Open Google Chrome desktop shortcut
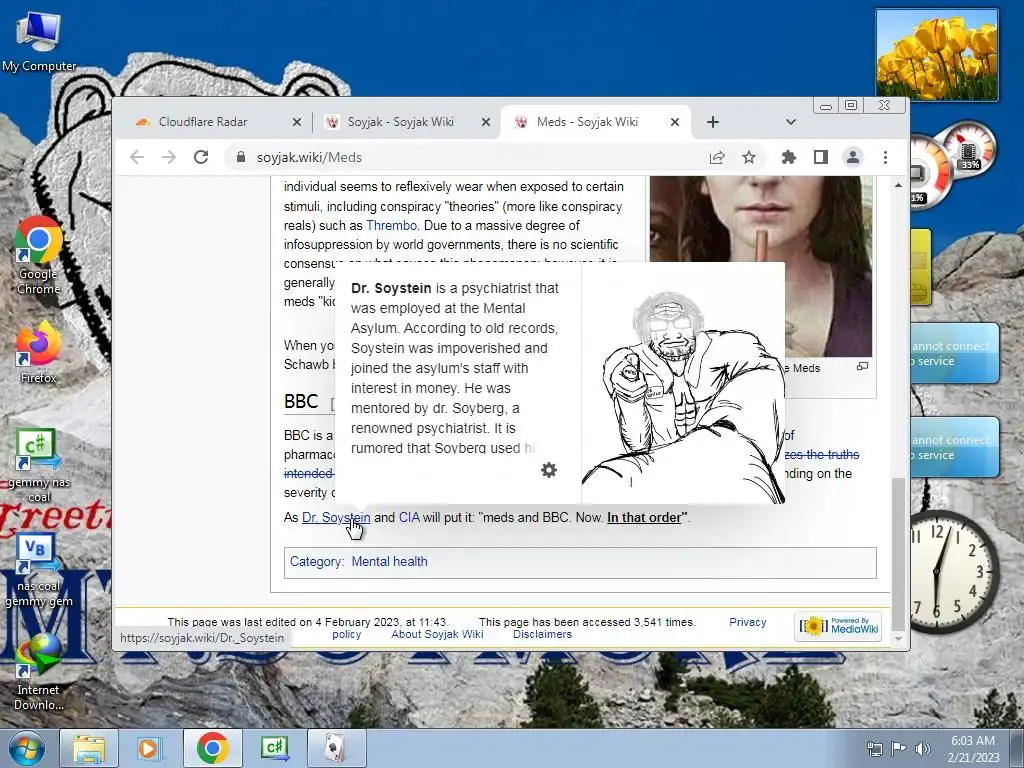The image size is (1024, 768). (38, 256)
